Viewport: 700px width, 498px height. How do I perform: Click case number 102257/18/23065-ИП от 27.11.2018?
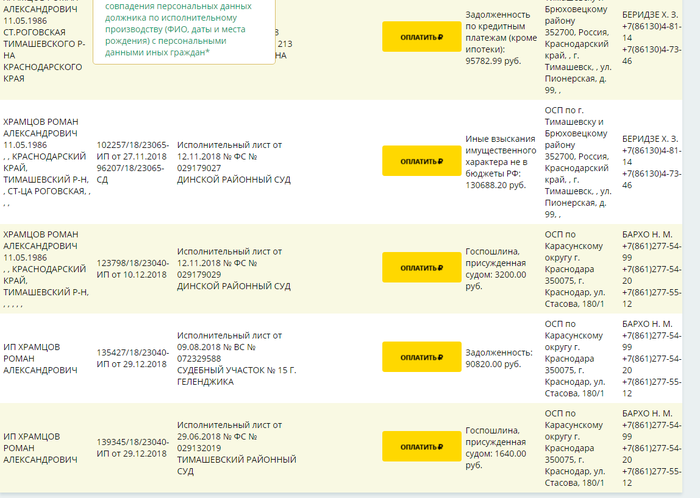(133, 151)
